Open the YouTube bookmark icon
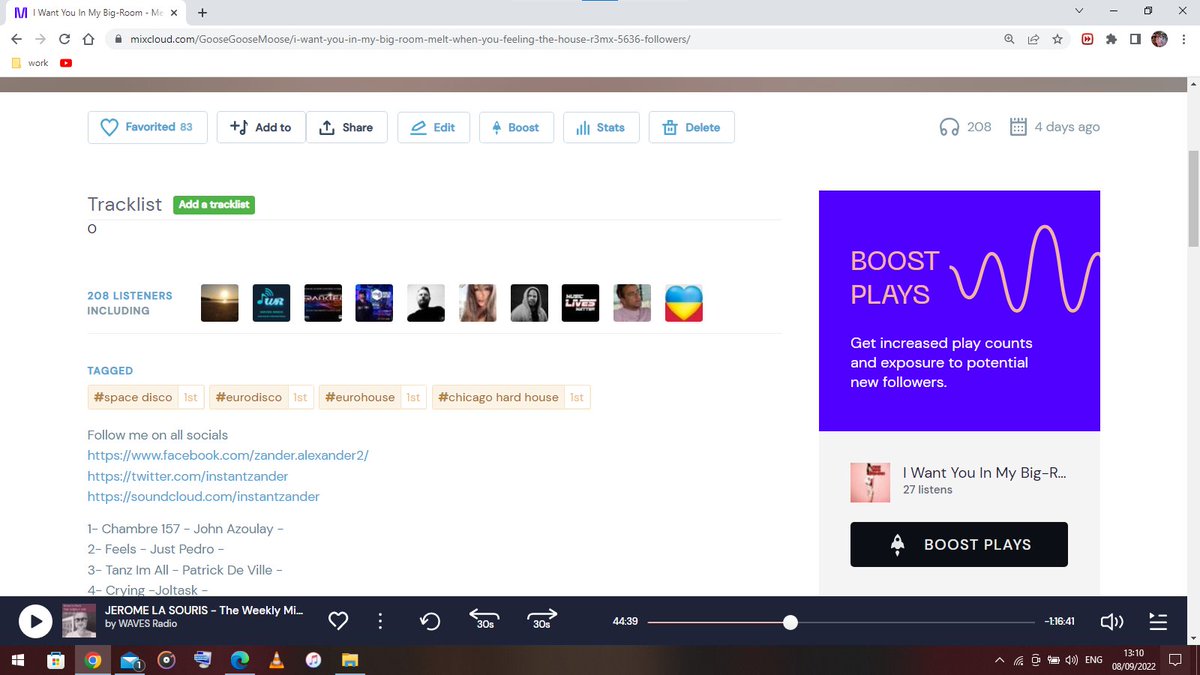 point(66,62)
